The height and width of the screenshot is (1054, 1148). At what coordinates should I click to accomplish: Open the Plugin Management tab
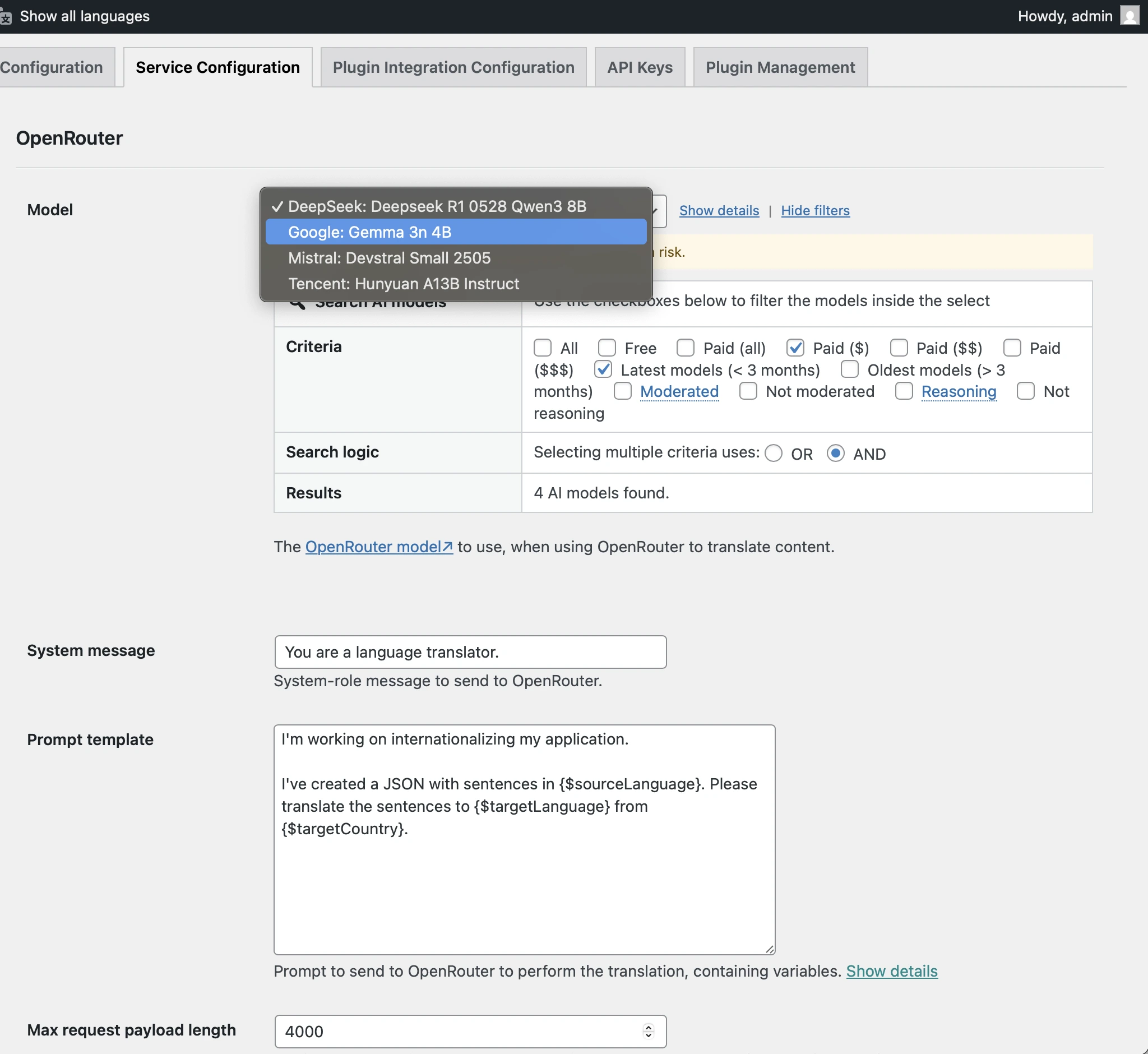(x=780, y=67)
